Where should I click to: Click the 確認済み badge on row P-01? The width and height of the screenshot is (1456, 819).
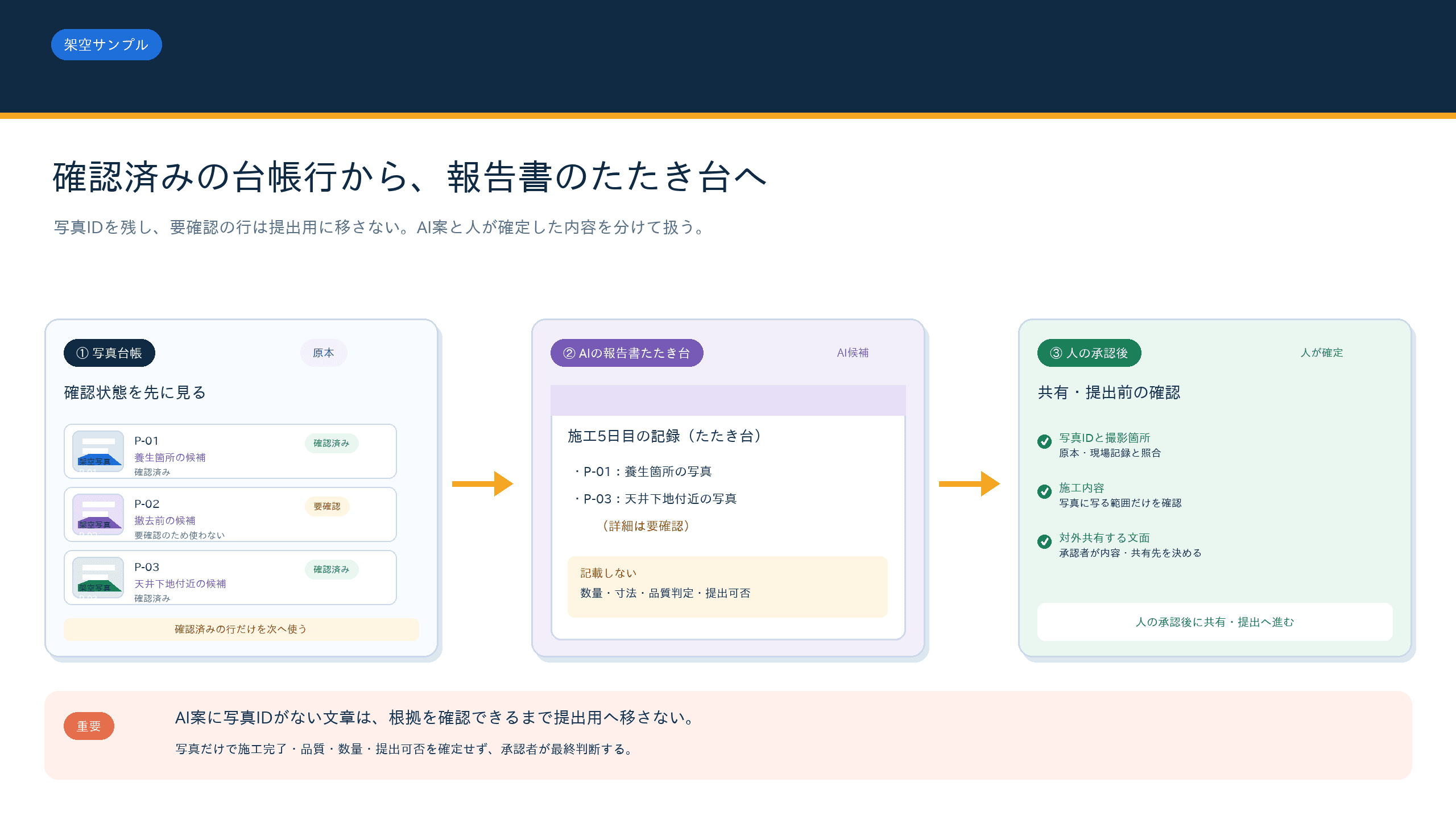pyautogui.click(x=332, y=443)
